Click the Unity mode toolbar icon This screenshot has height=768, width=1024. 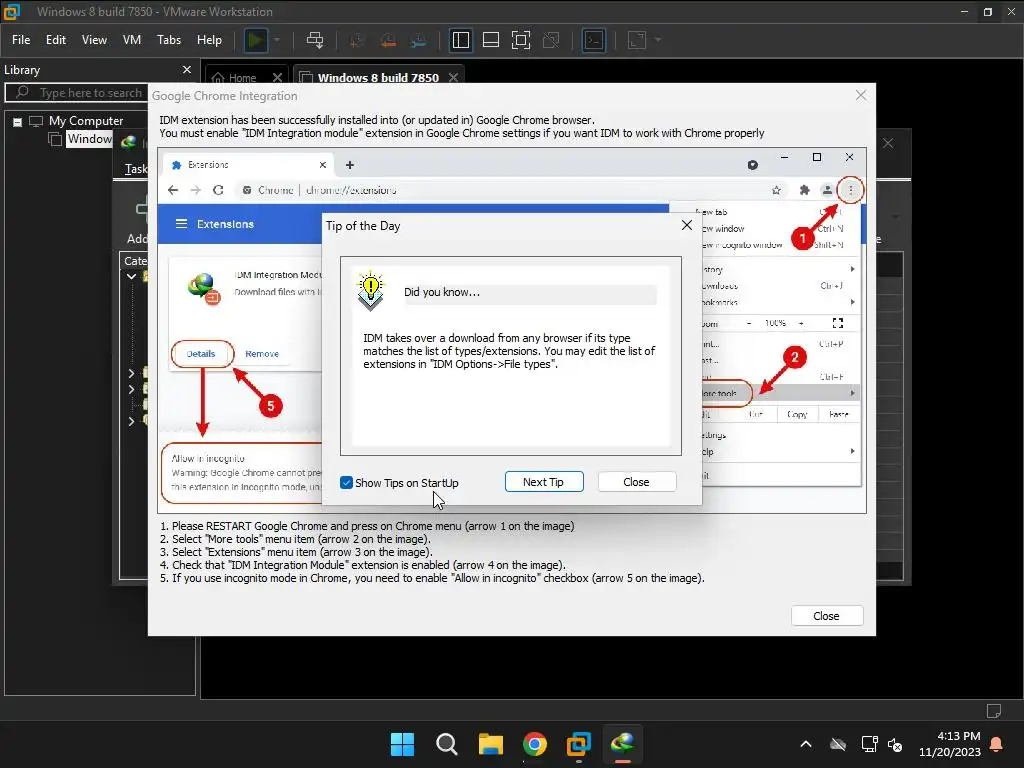pos(551,40)
